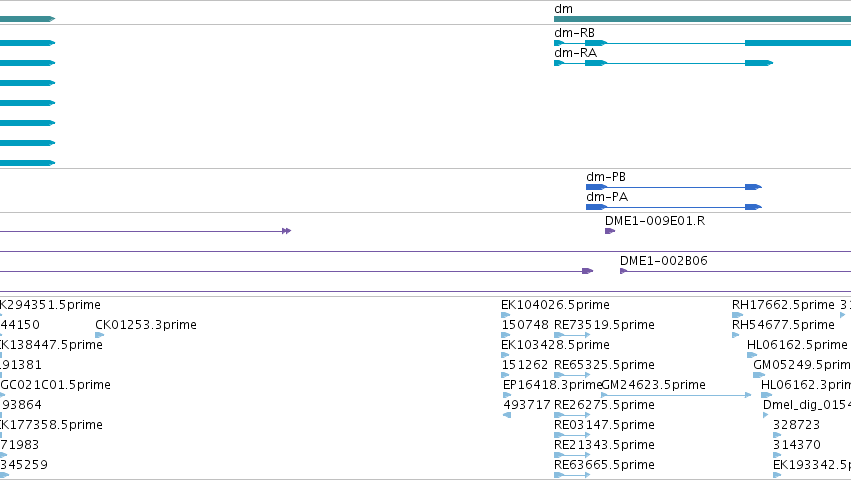851x480 pixels.
Task: Click the HL06162.5prime EST label
Action: [x=797, y=345]
